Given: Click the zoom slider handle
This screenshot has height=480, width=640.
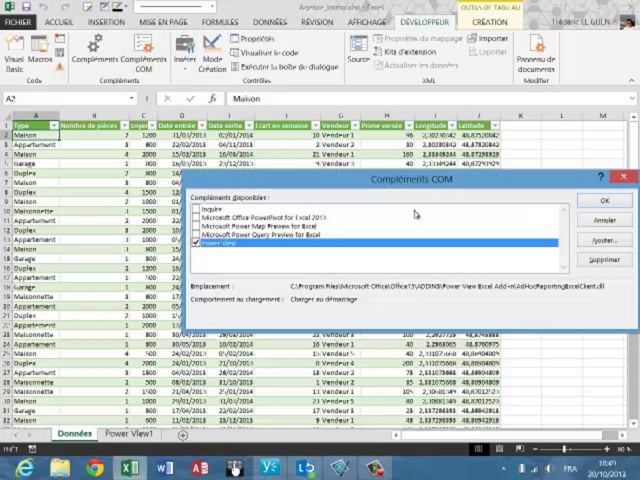Looking at the screenshot, I should (x=564, y=449).
